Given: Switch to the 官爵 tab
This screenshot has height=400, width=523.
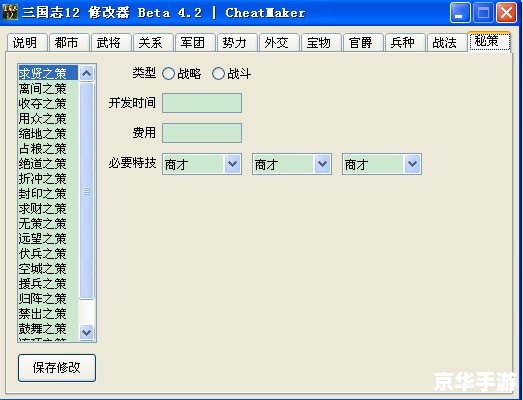Looking at the screenshot, I should [363, 43].
